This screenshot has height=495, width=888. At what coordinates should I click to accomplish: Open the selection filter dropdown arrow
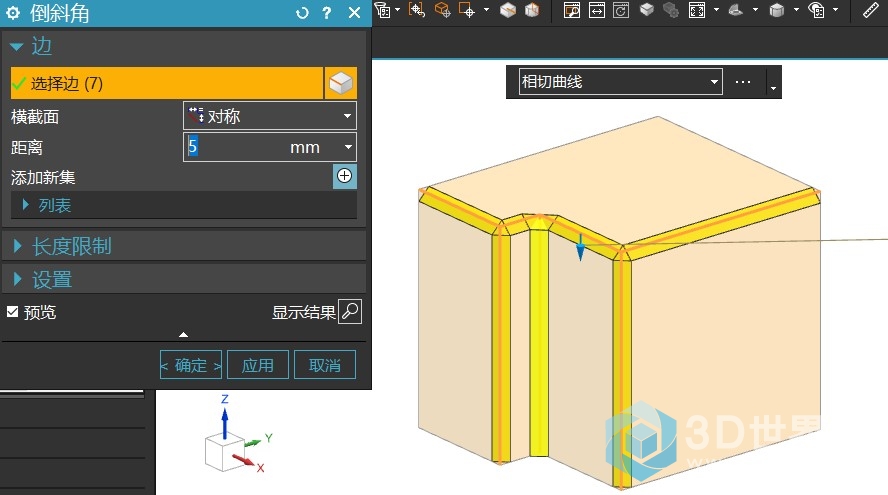(x=397, y=10)
